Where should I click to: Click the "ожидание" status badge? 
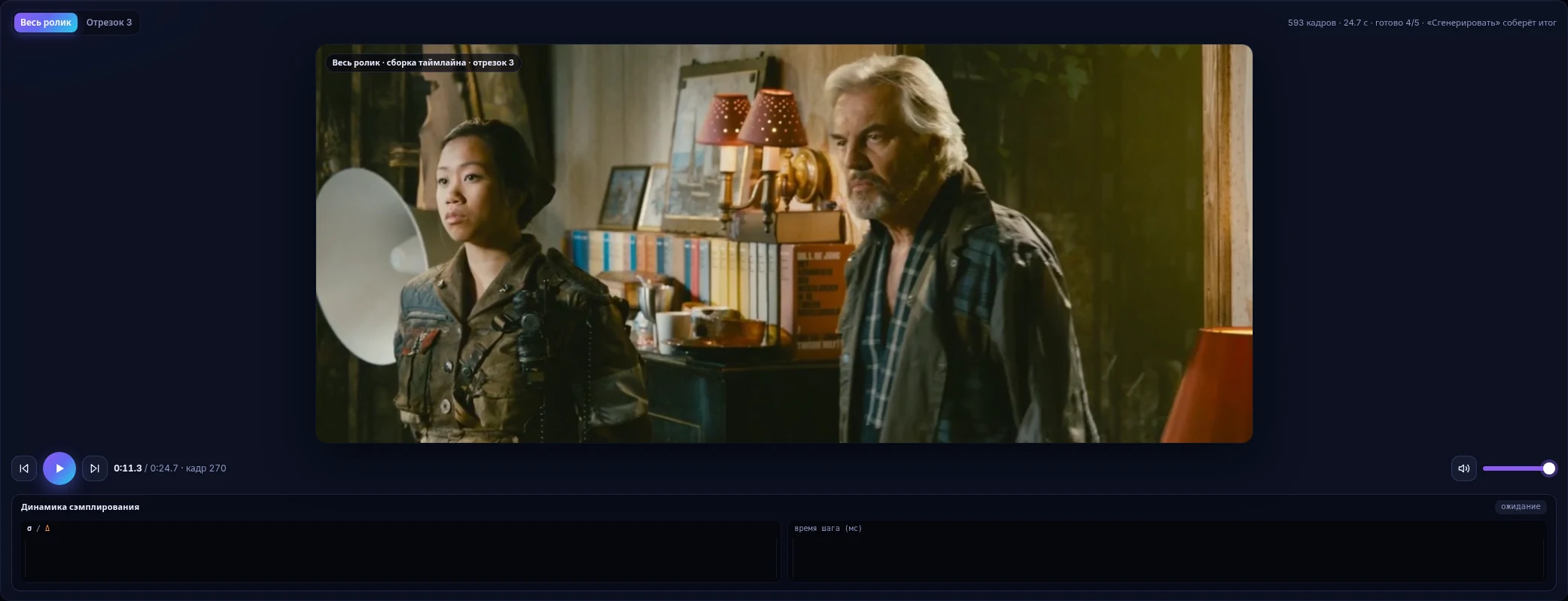tap(1521, 507)
